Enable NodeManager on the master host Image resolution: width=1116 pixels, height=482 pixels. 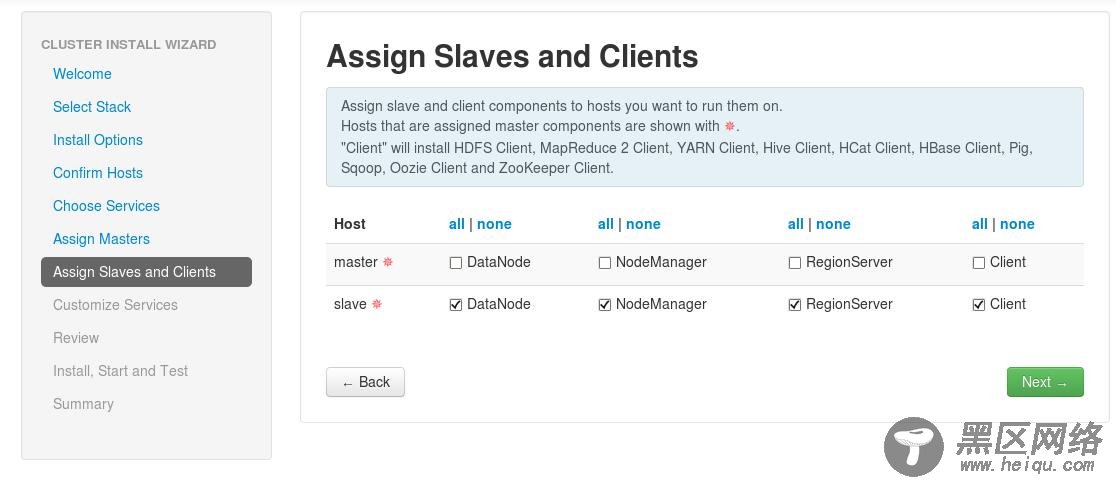[604, 263]
